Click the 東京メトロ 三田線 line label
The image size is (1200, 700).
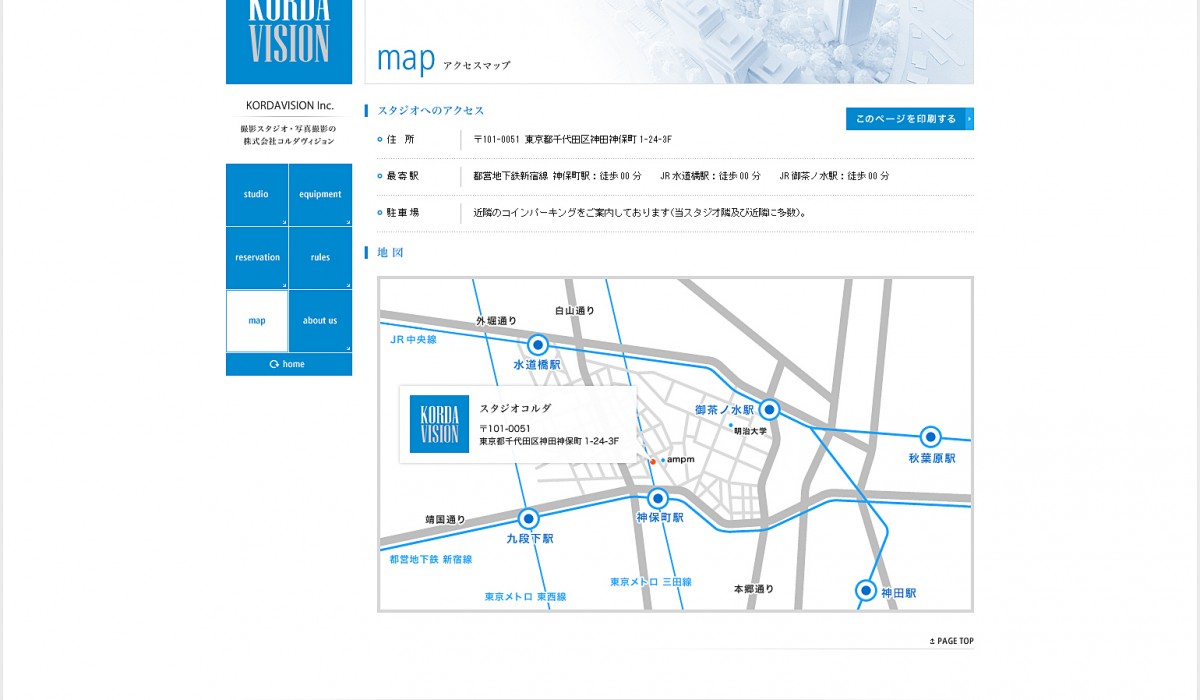pyautogui.click(x=651, y=582)
